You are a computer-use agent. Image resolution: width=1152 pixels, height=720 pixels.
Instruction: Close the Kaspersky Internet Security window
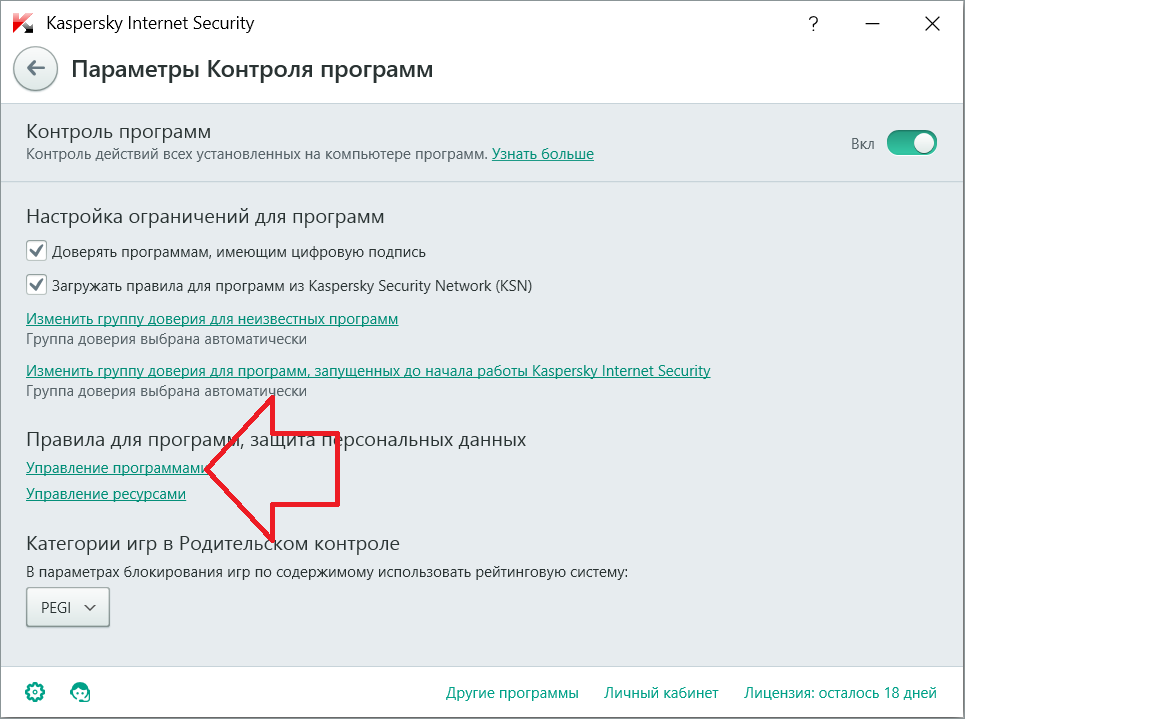(x=932, y=24)
